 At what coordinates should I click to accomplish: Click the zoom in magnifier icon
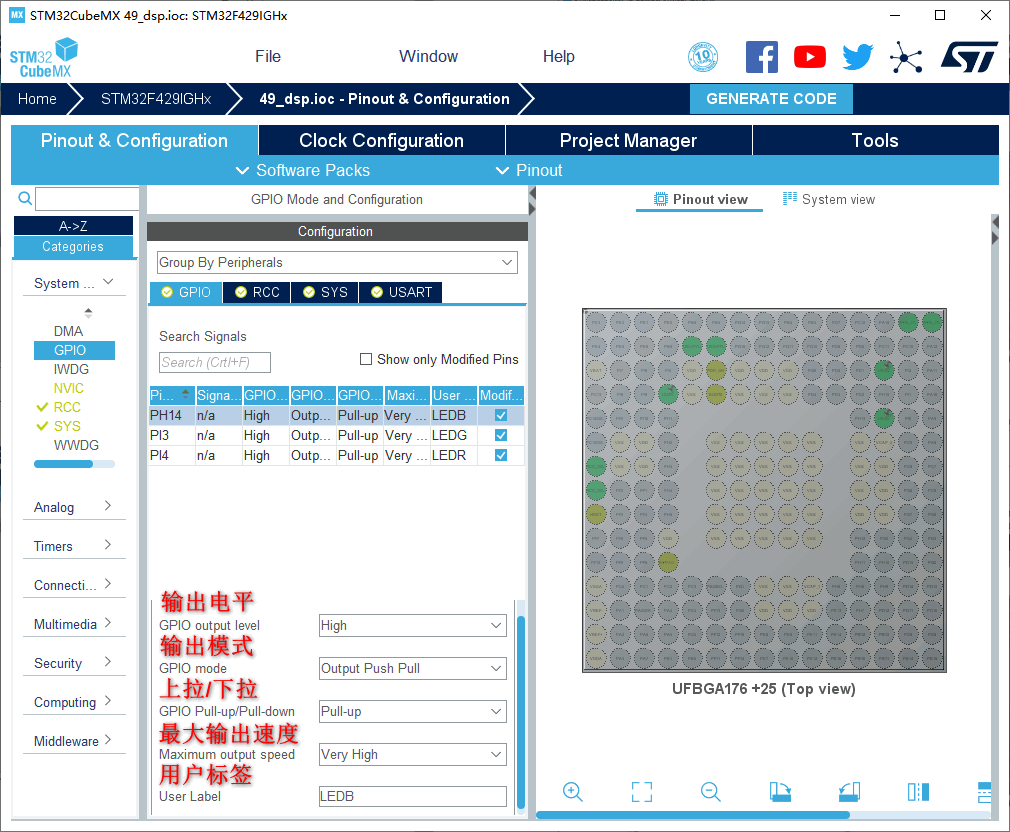point(573,792)
